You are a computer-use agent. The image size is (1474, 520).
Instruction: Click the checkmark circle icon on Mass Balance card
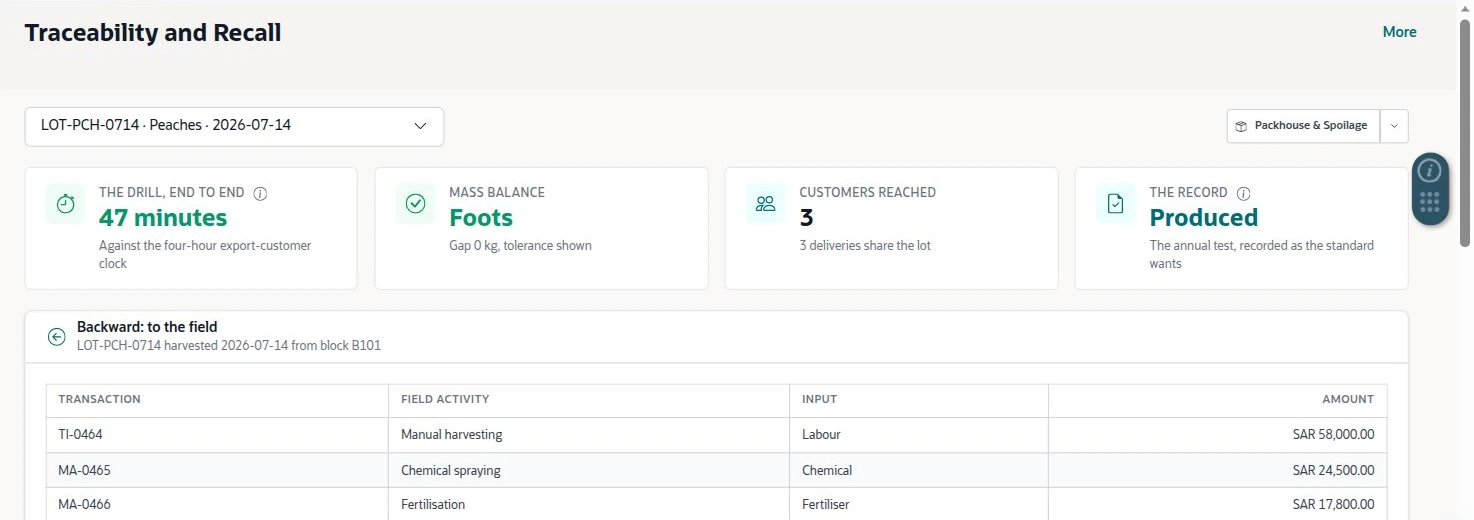click(x=416, y=204)
